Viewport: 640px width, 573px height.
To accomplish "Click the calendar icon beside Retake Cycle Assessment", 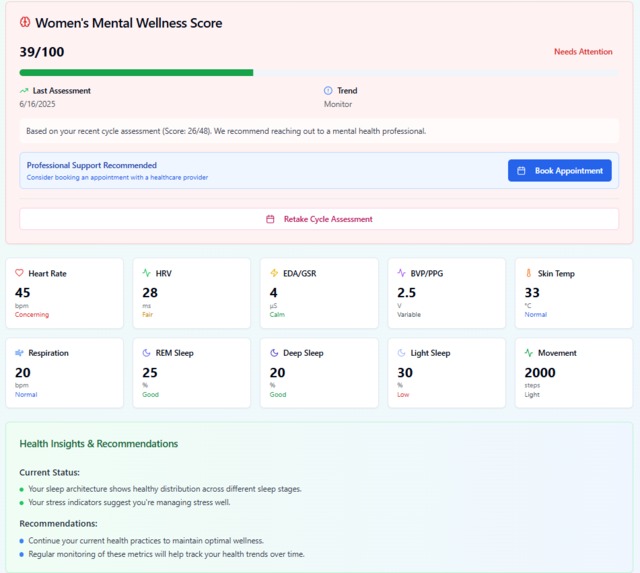I will [x=270, y=219].
